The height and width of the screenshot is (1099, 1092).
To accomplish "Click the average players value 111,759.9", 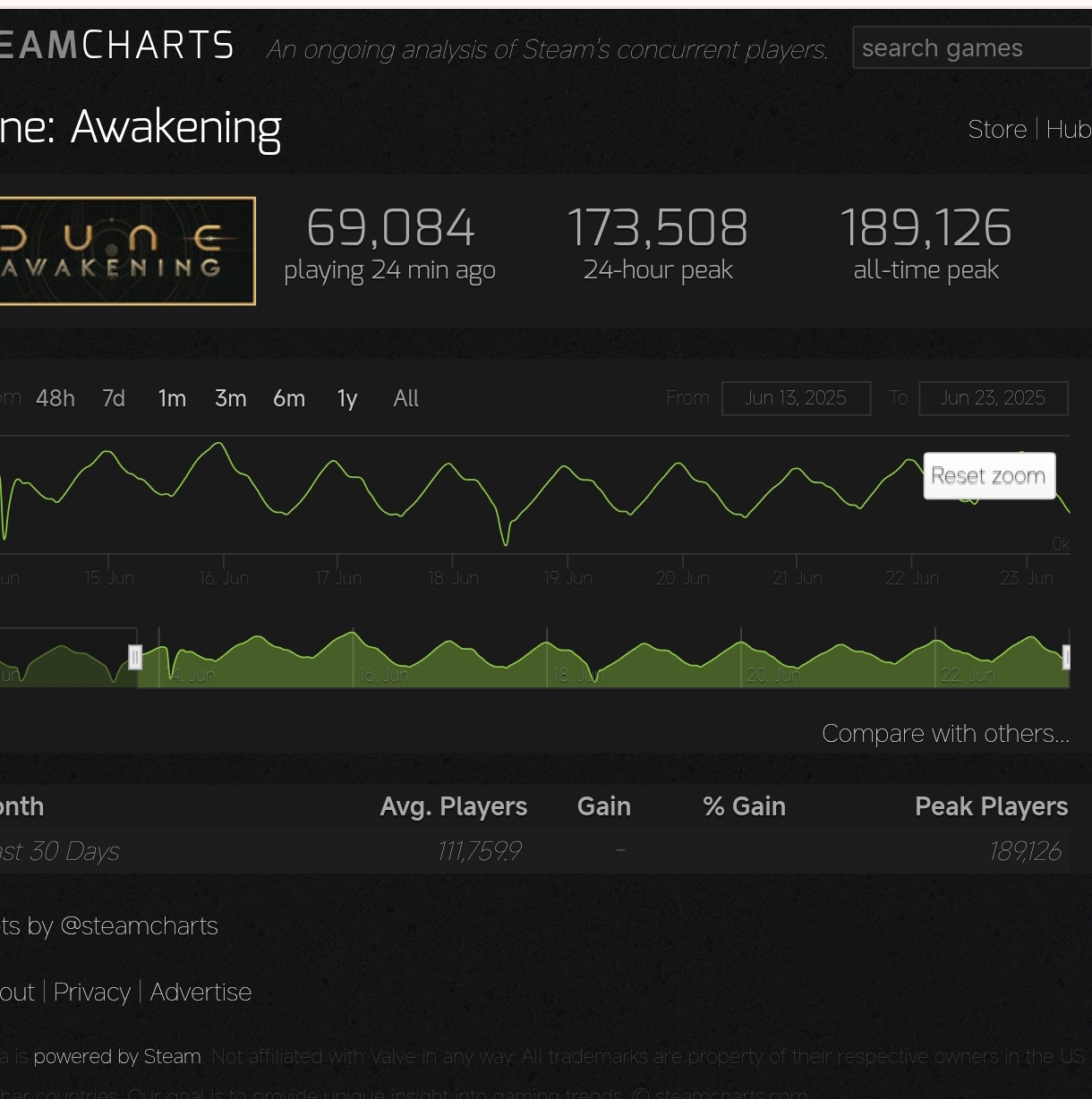I will [480, 851].
